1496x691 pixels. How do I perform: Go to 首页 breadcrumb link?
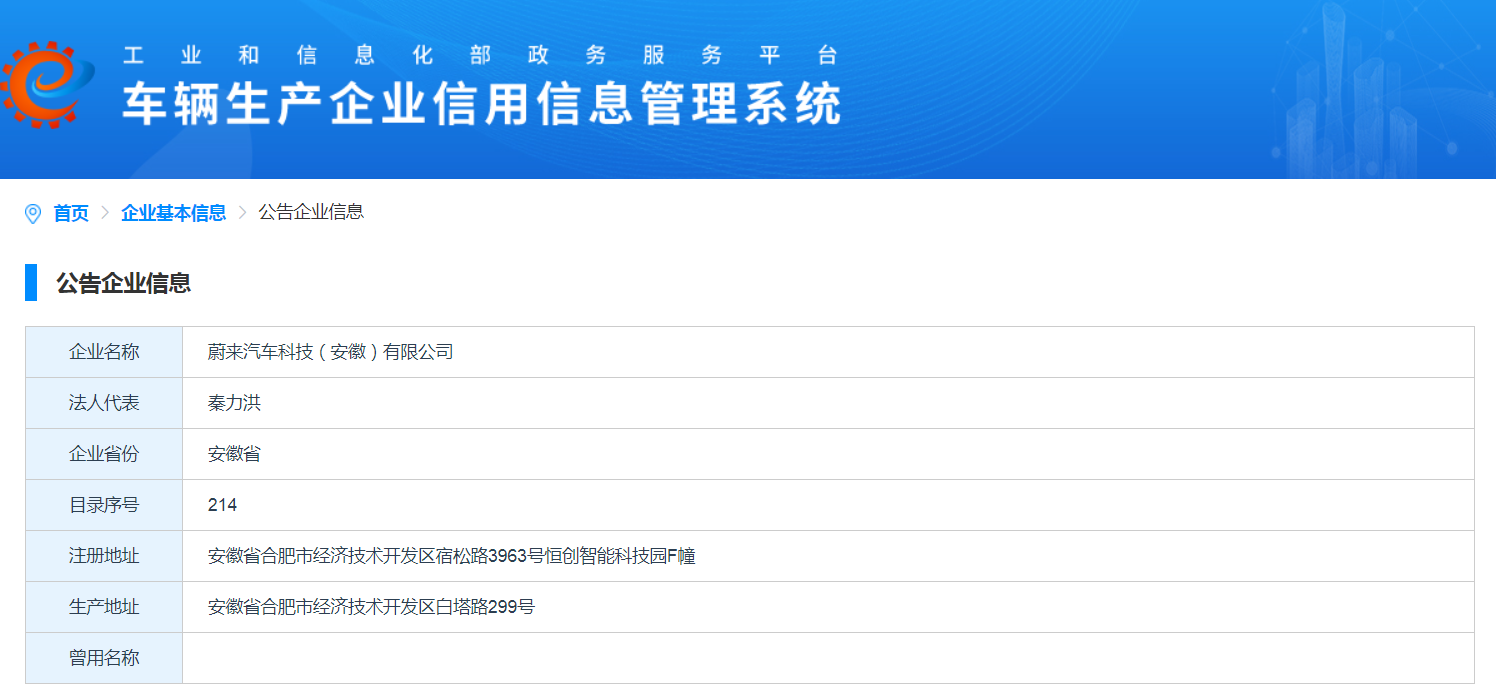click(71, 213)
